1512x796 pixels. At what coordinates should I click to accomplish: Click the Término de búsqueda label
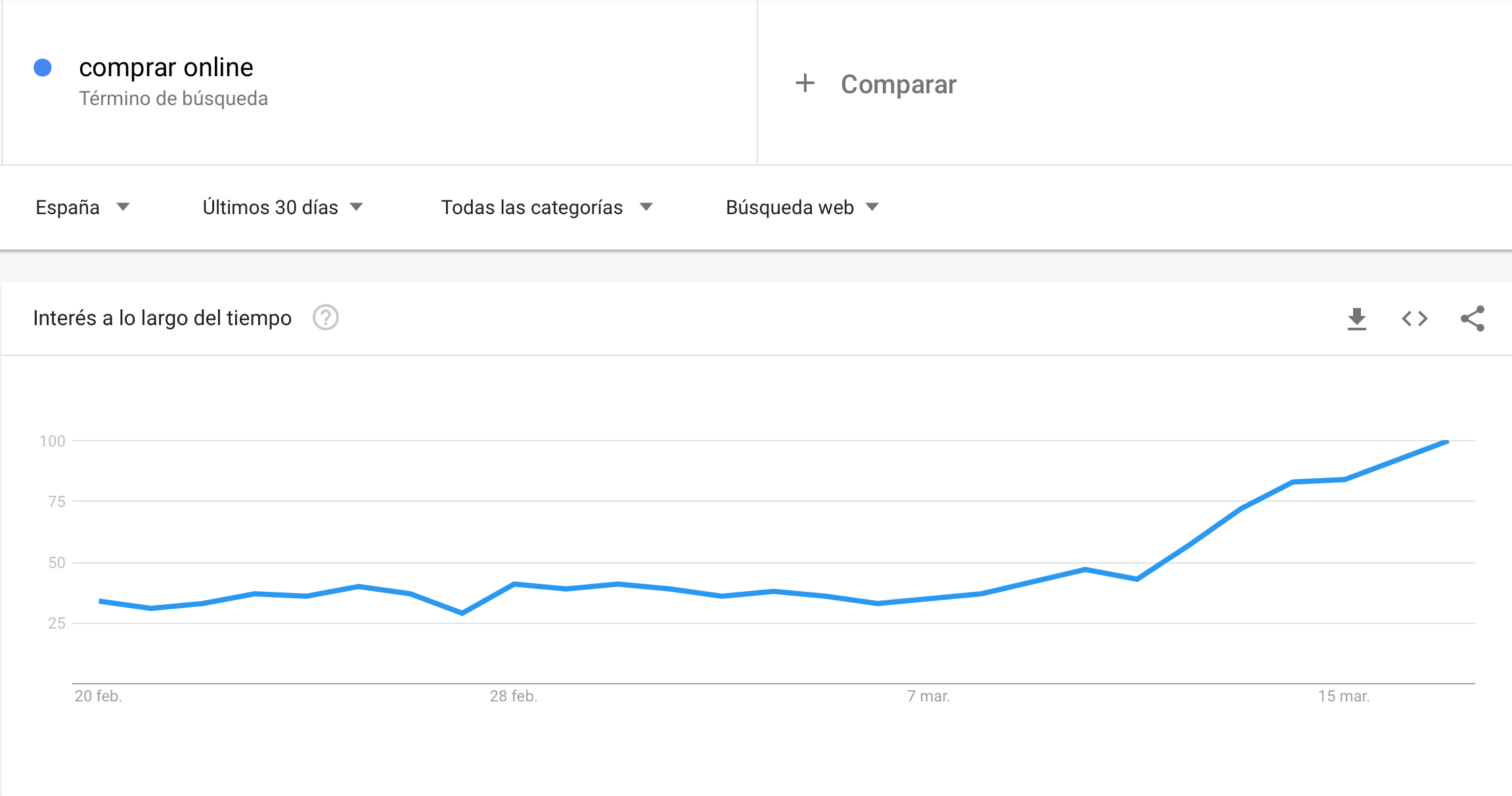pos(173,99)
